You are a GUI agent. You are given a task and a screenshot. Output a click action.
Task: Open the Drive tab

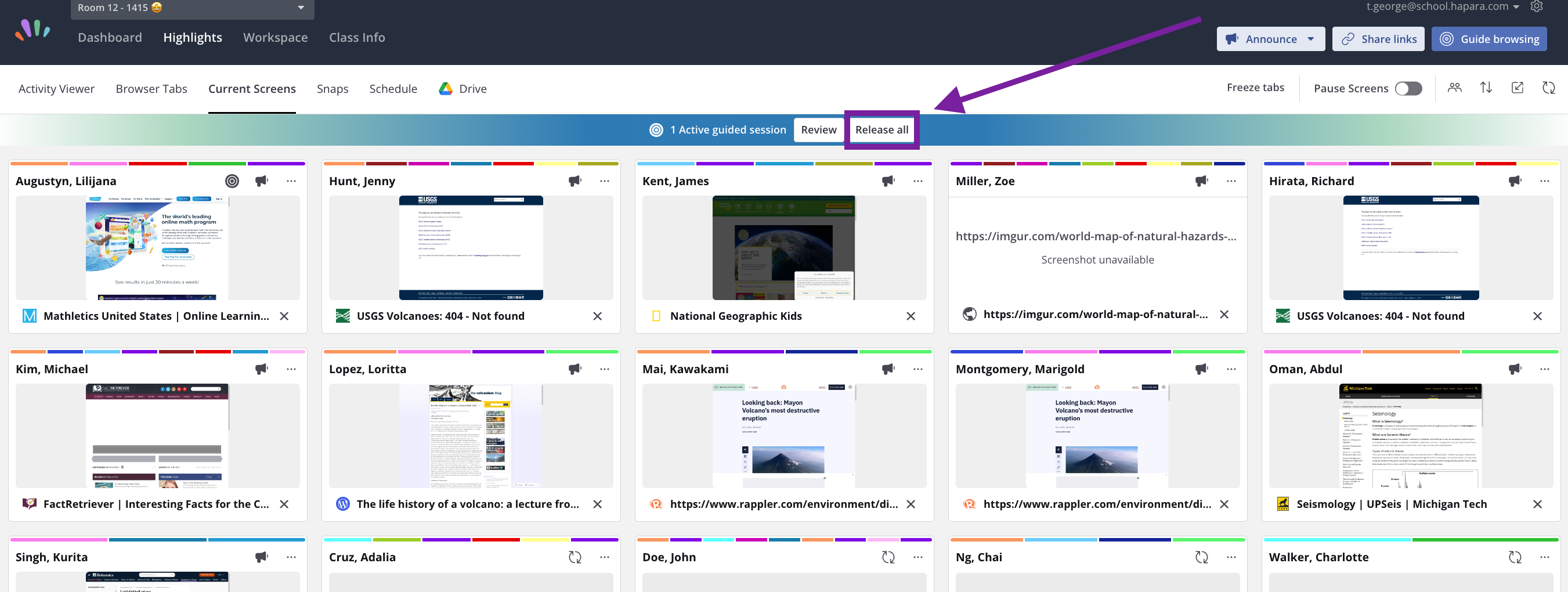click(x=463, y=89)
